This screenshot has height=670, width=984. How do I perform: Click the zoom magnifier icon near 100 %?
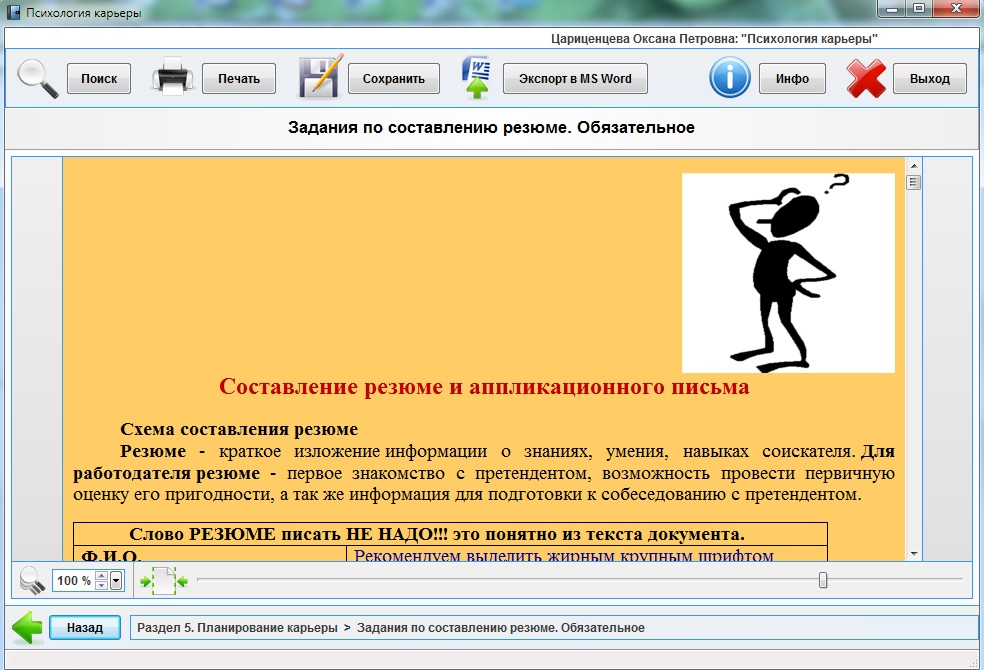(32, 580)
